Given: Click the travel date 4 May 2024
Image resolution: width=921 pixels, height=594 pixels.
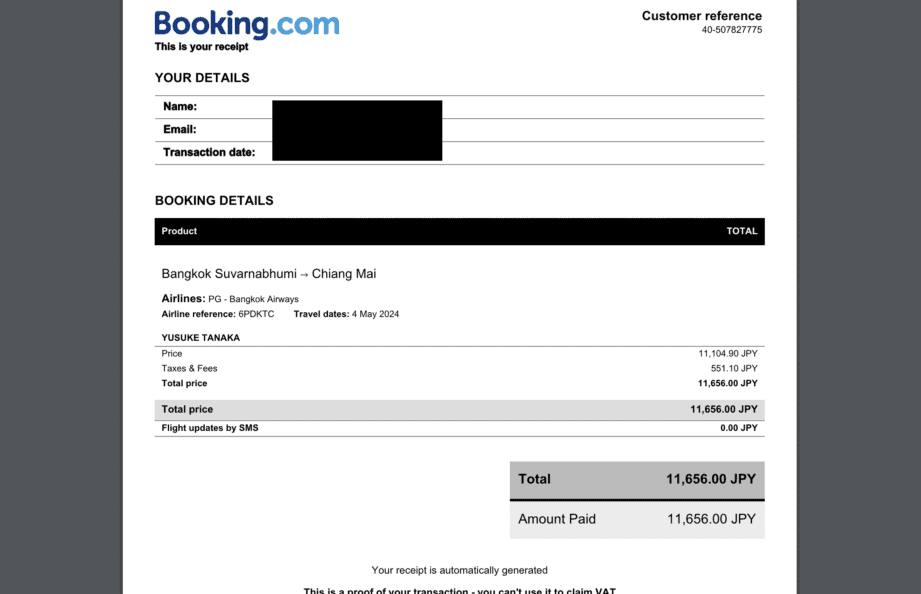Looking at the screenshot, I should pyautogui.click(x=375, y=314).
